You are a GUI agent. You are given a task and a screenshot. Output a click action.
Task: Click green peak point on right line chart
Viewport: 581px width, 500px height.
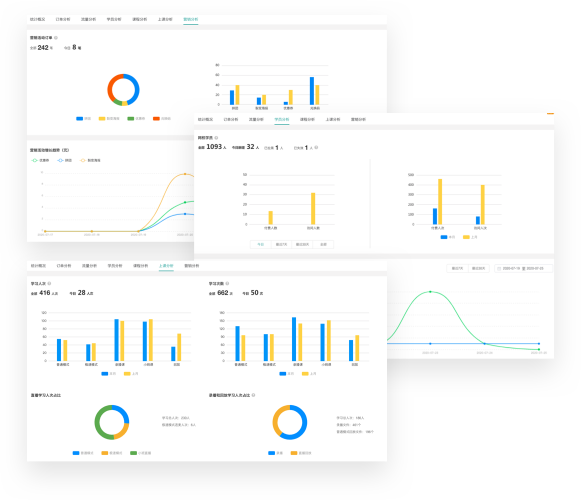(x=430, y=292)
